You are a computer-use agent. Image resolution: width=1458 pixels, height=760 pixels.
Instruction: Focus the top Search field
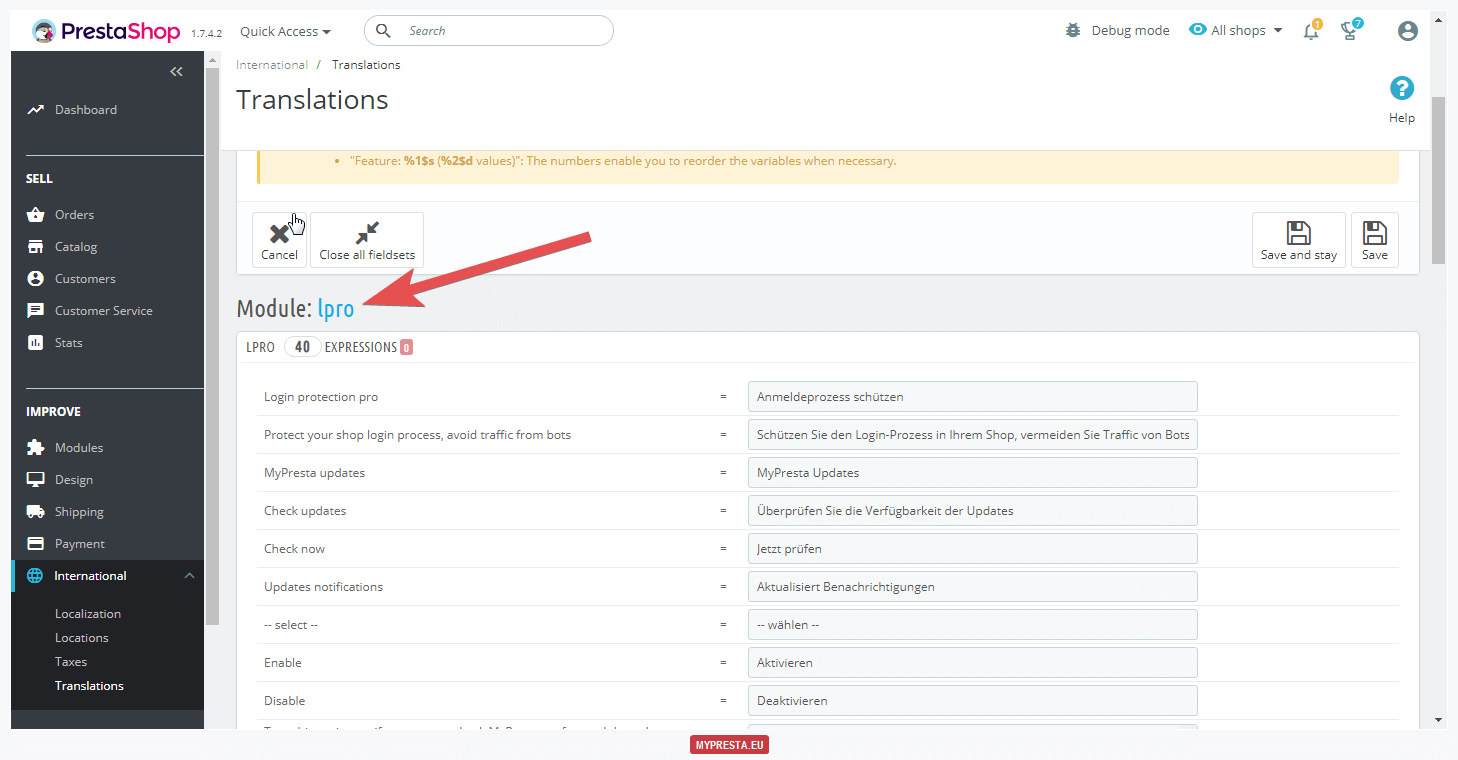pyautogui.click(x=489, y=31)
